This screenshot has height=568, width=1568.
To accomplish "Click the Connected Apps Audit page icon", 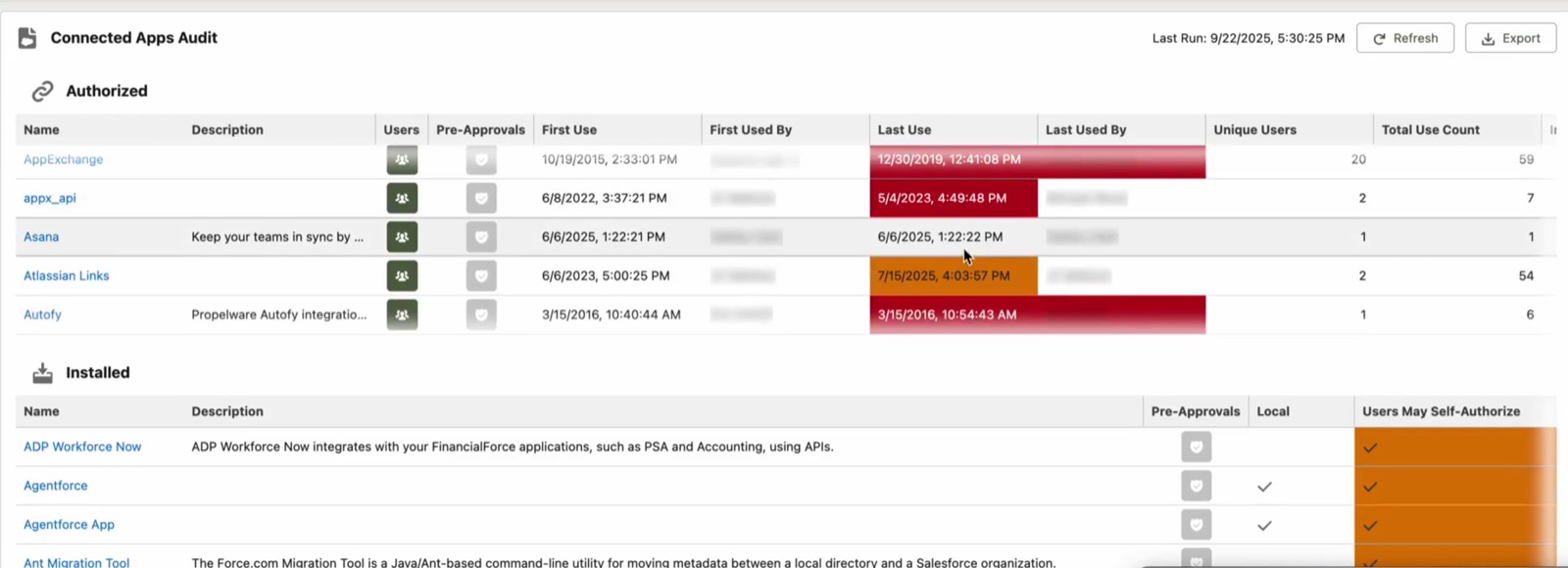I will (27, 38).
